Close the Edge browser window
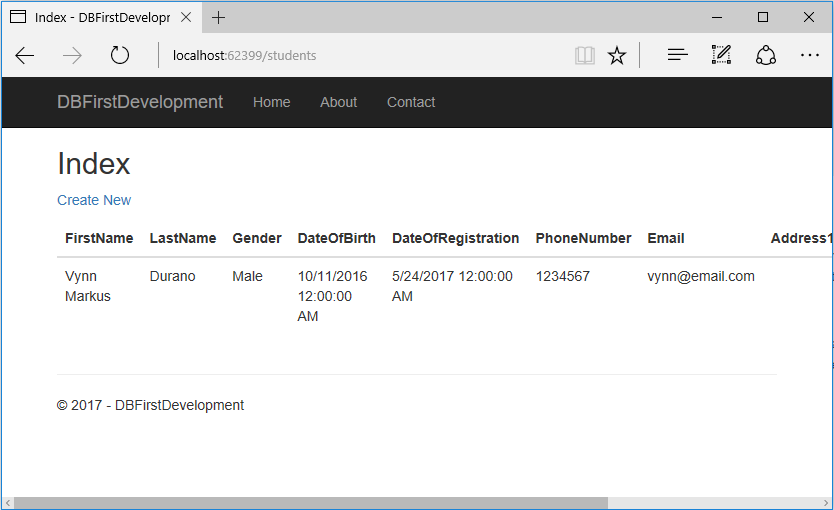This screenshot has width=834, height=510. 808,18
